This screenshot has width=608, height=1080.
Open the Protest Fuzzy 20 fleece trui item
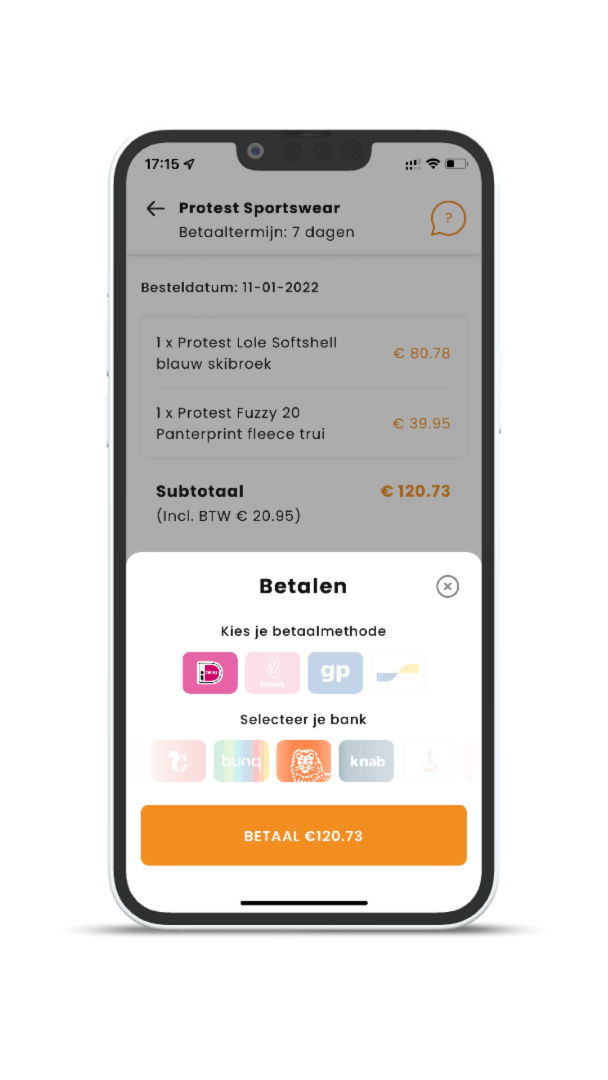tap(304, 423)
